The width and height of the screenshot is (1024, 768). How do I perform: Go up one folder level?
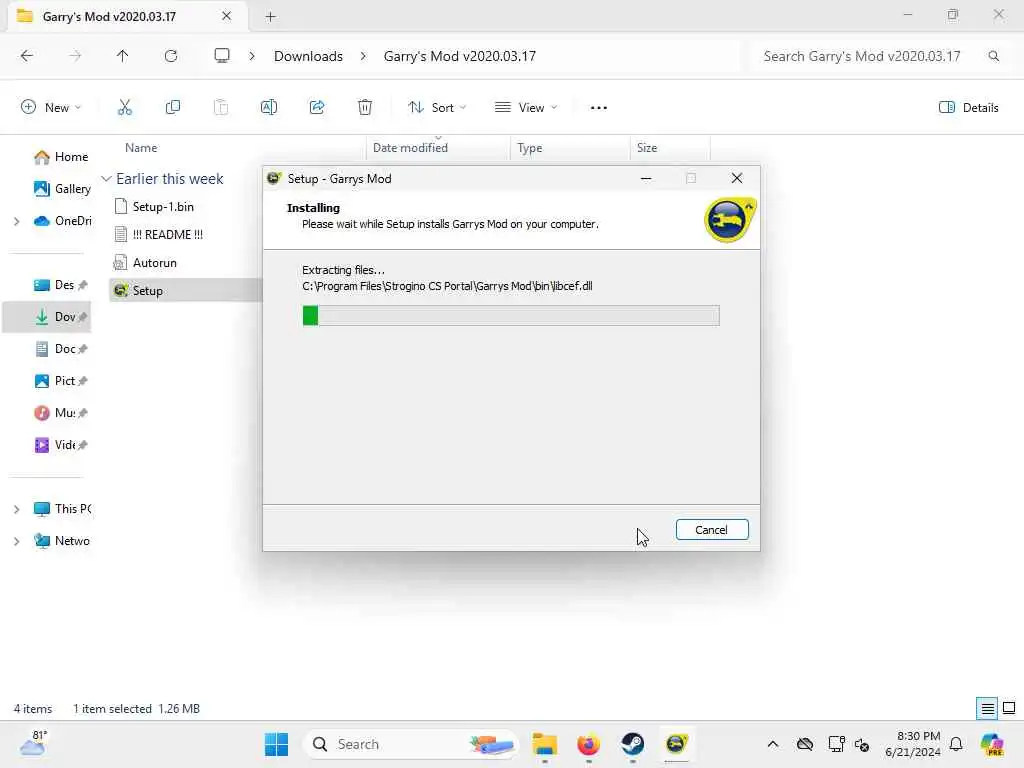coord(123,56)
